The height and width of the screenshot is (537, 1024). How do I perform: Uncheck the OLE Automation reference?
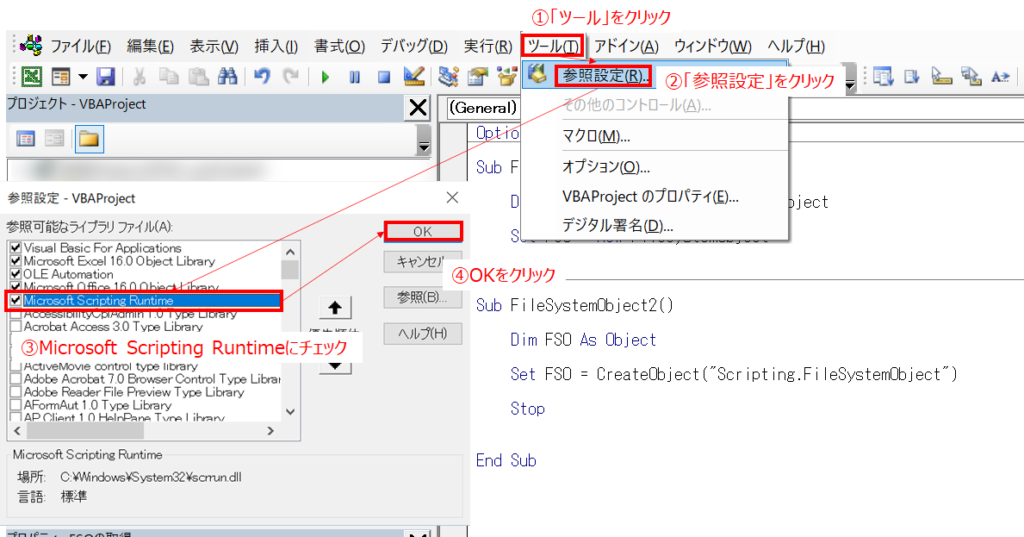click(16, 274)
